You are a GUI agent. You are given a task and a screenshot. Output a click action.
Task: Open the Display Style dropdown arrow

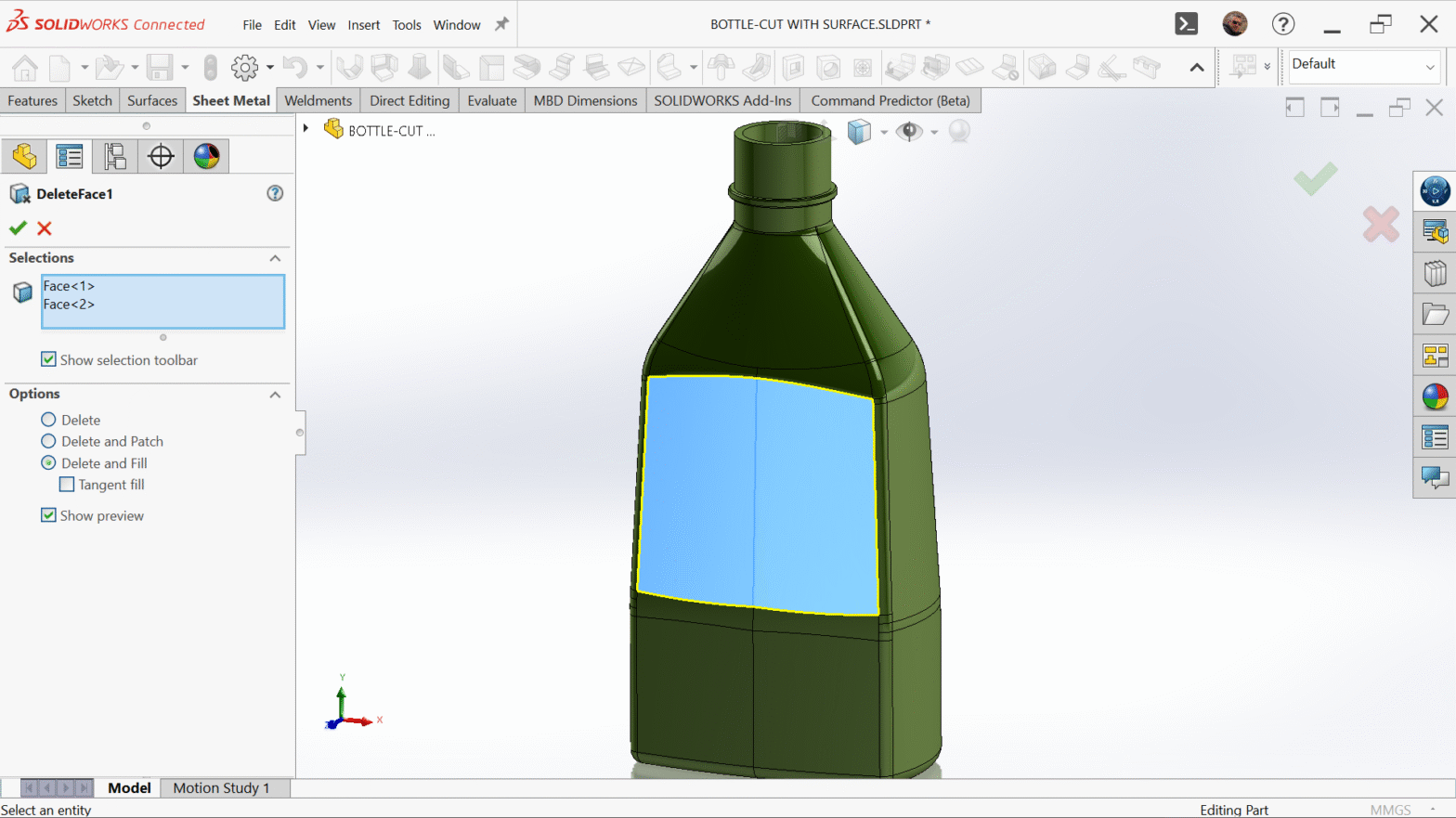click(884, 132)
